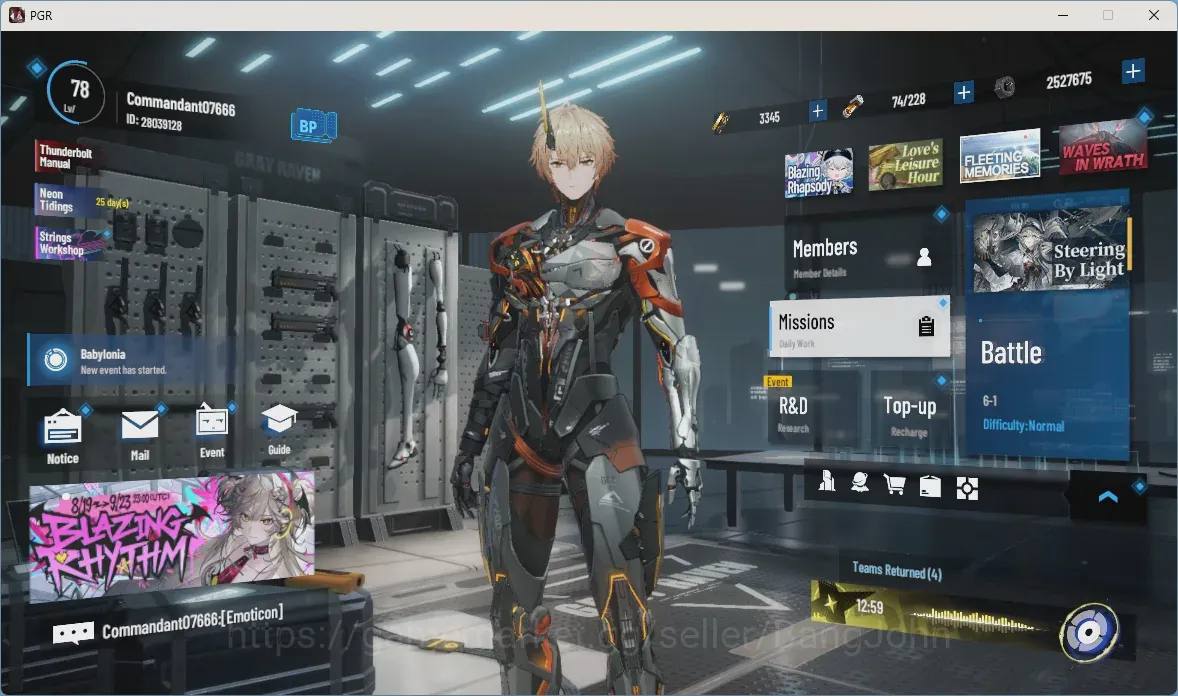Viewport: 1178px width, 696px height.
Task: Click the plus next to 3345 currency
Action: coord(817,111)
